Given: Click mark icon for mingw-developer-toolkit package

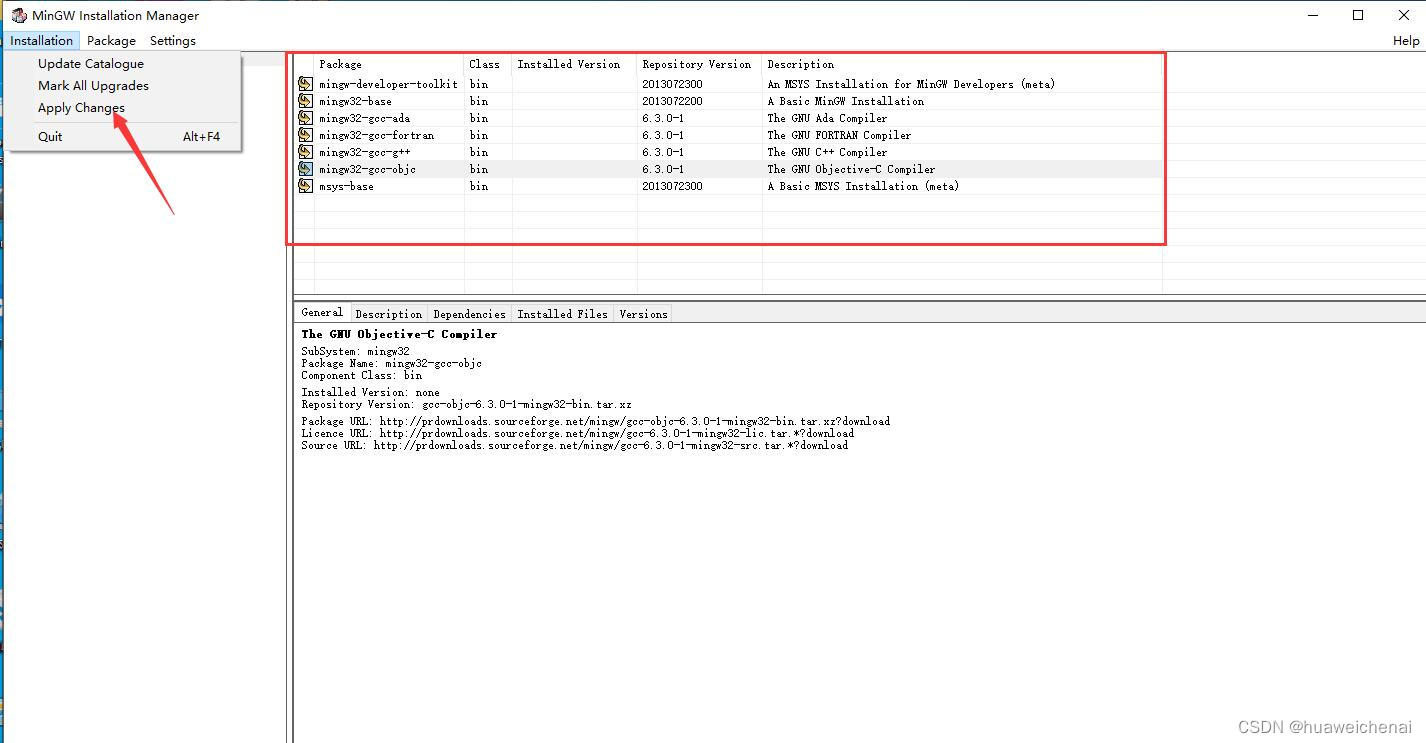Looking at the screenshot, I should [305, 84].
